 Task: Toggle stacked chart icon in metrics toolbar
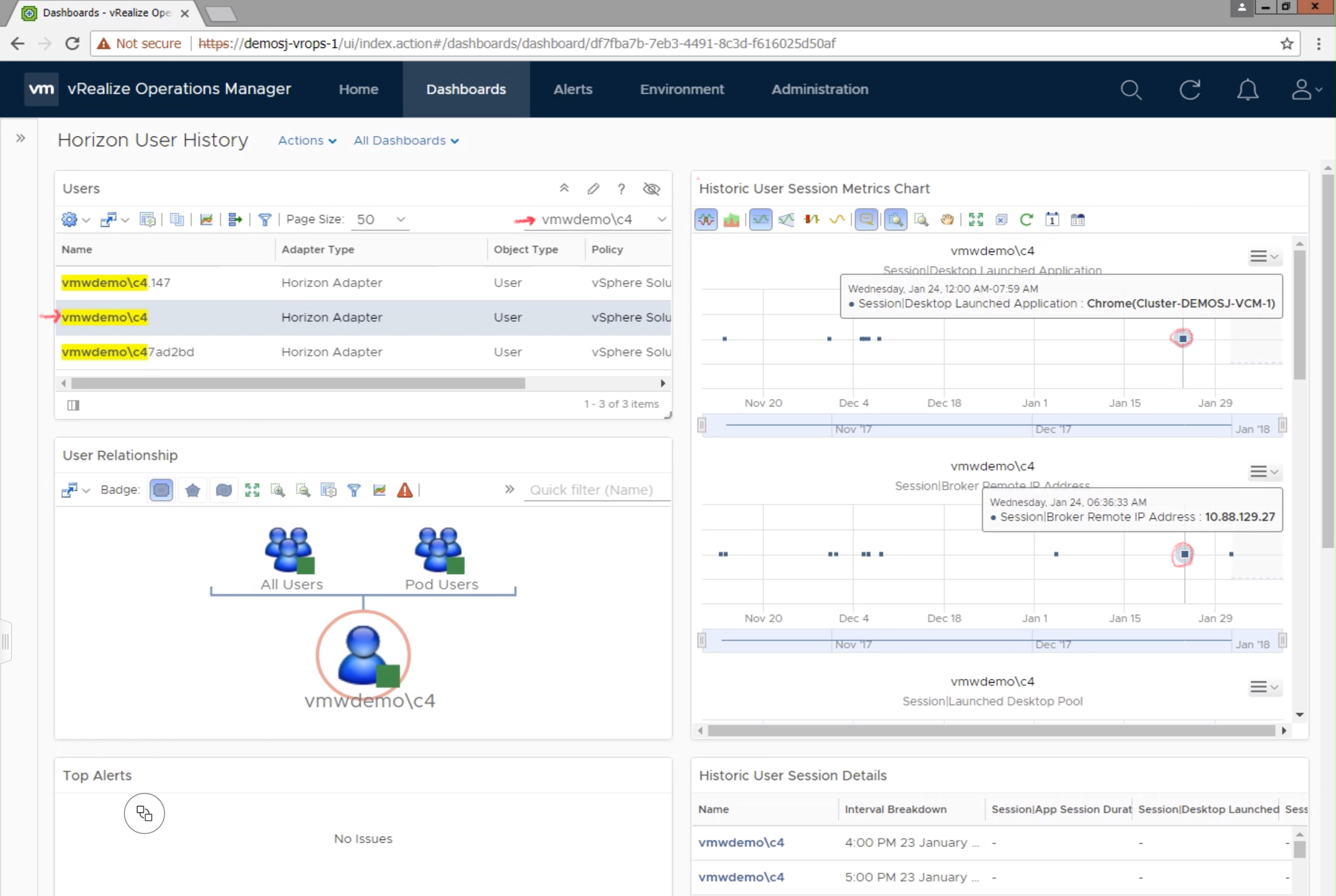click(x=732, y=220)
